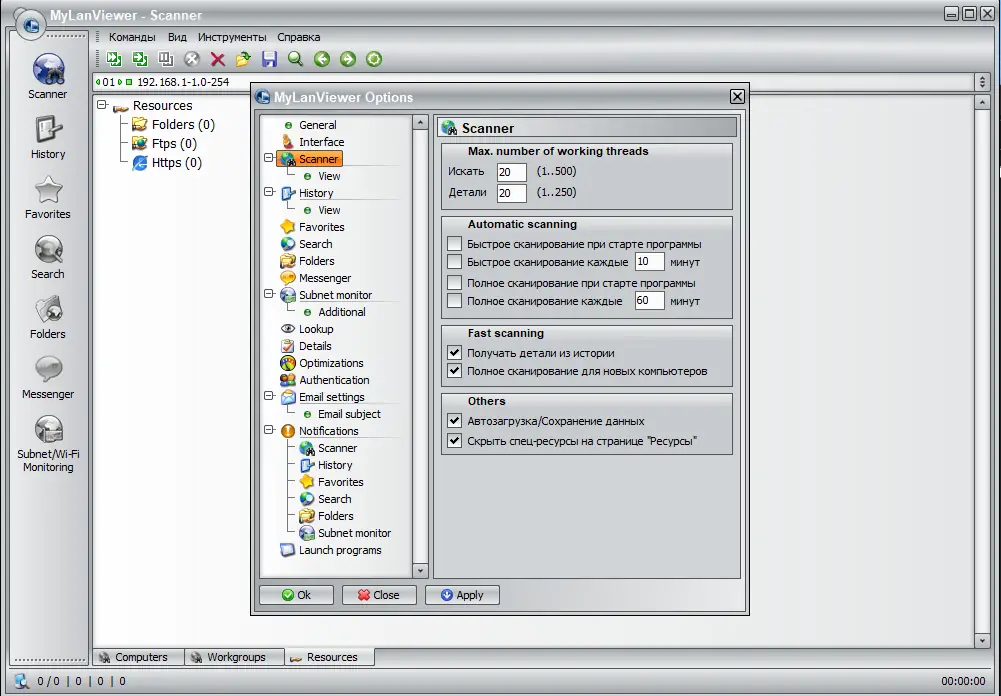Viewport: 1001px width, 696px height.
Task: Select the Messenger sidebar icon
Action: pos(48,370)
